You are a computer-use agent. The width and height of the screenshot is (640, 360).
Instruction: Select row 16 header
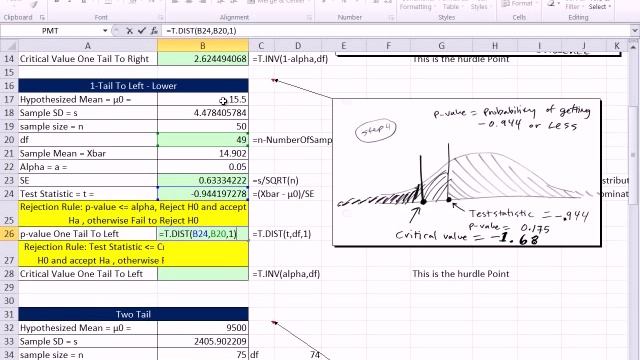[9, 86]
